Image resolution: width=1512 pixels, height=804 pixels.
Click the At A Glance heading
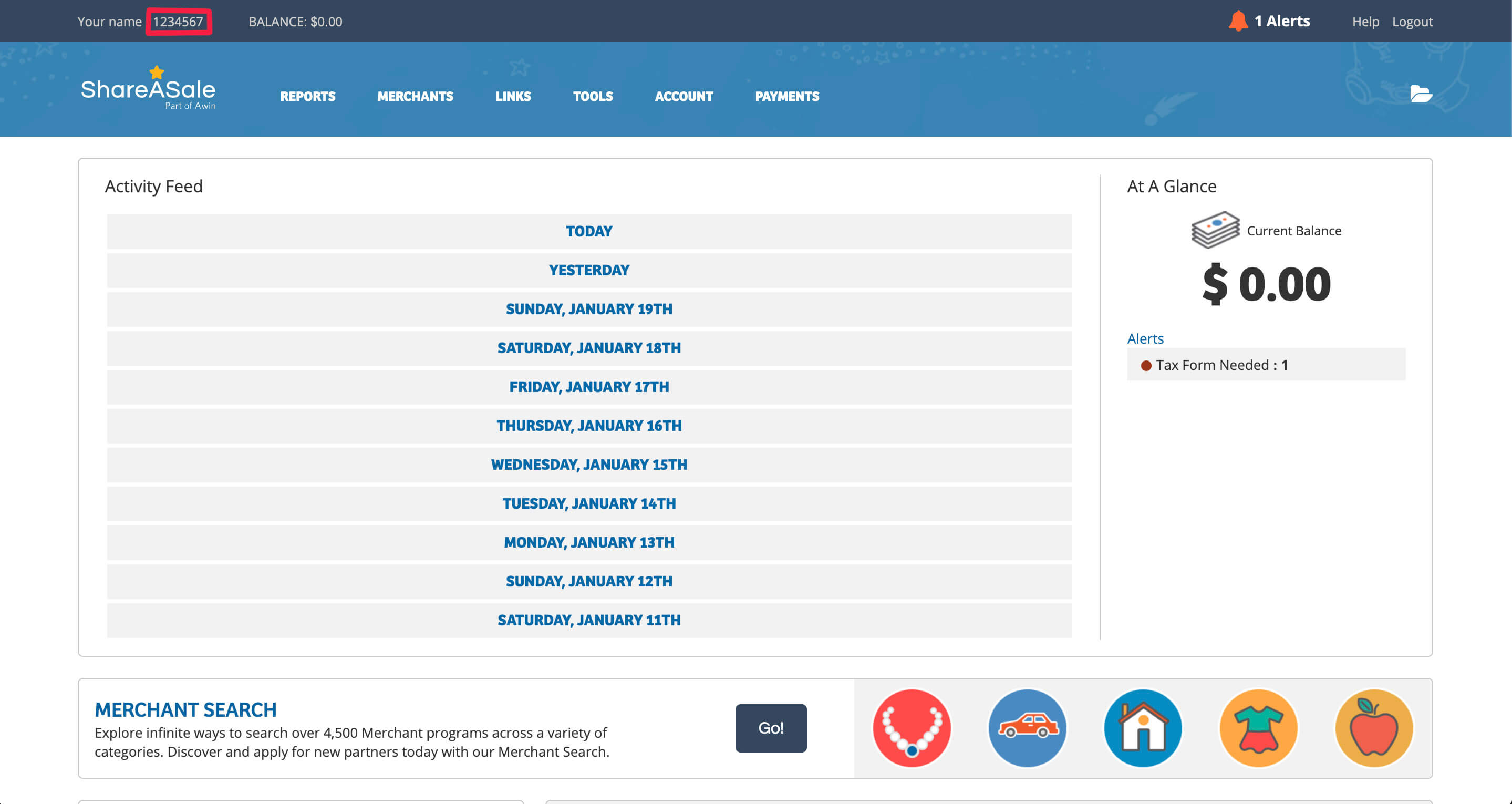[1172, 186]
